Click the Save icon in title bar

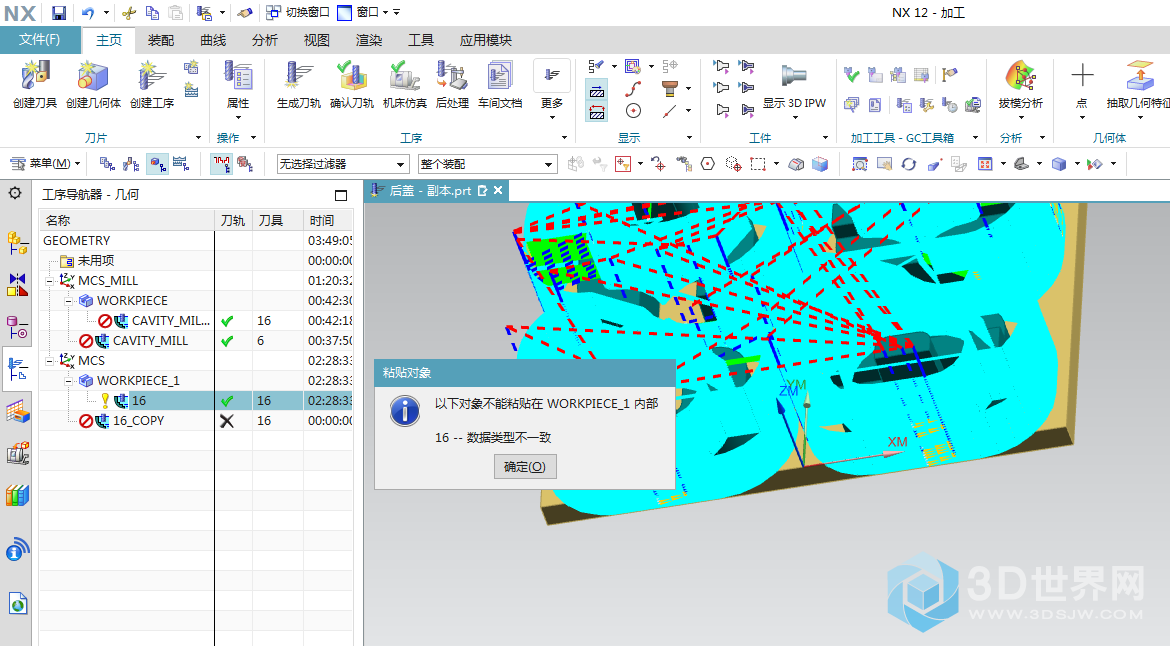[59, 13]
